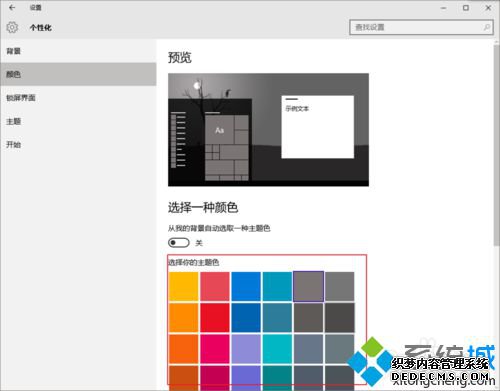This screenshot has width=500, height=391.
Task: Pick the violet swatch in bottom row
Action: (x=246, y=378)
